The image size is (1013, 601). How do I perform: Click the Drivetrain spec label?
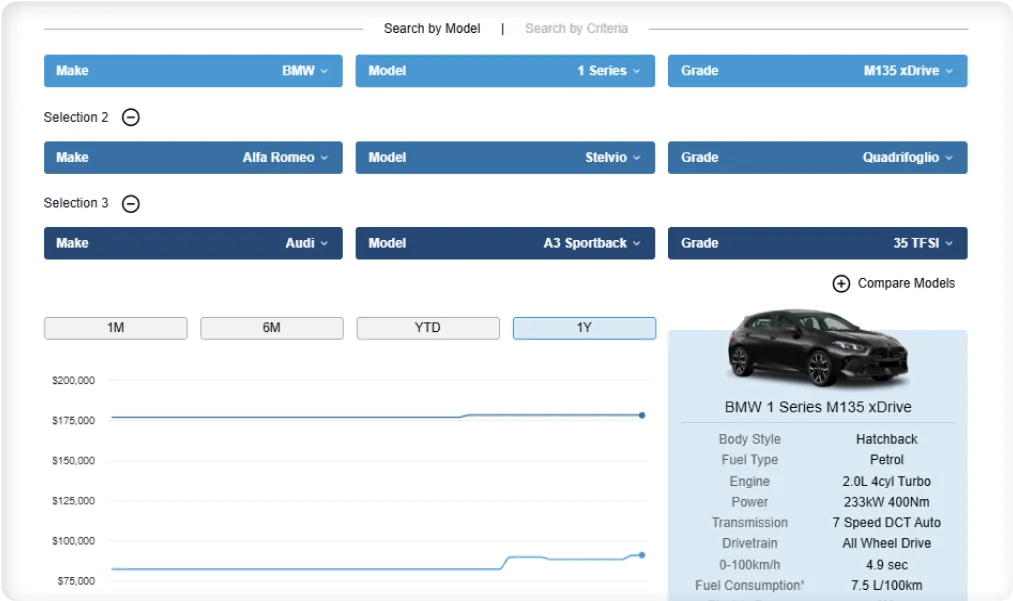tap(749, 543)
